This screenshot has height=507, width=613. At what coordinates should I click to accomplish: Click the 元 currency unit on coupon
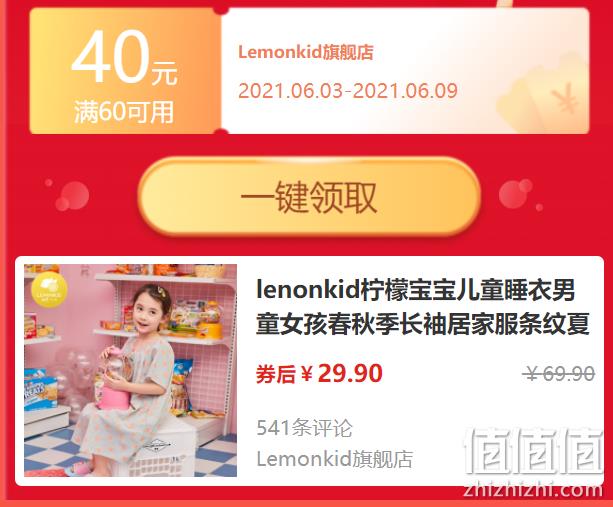[x=165, y=73]
